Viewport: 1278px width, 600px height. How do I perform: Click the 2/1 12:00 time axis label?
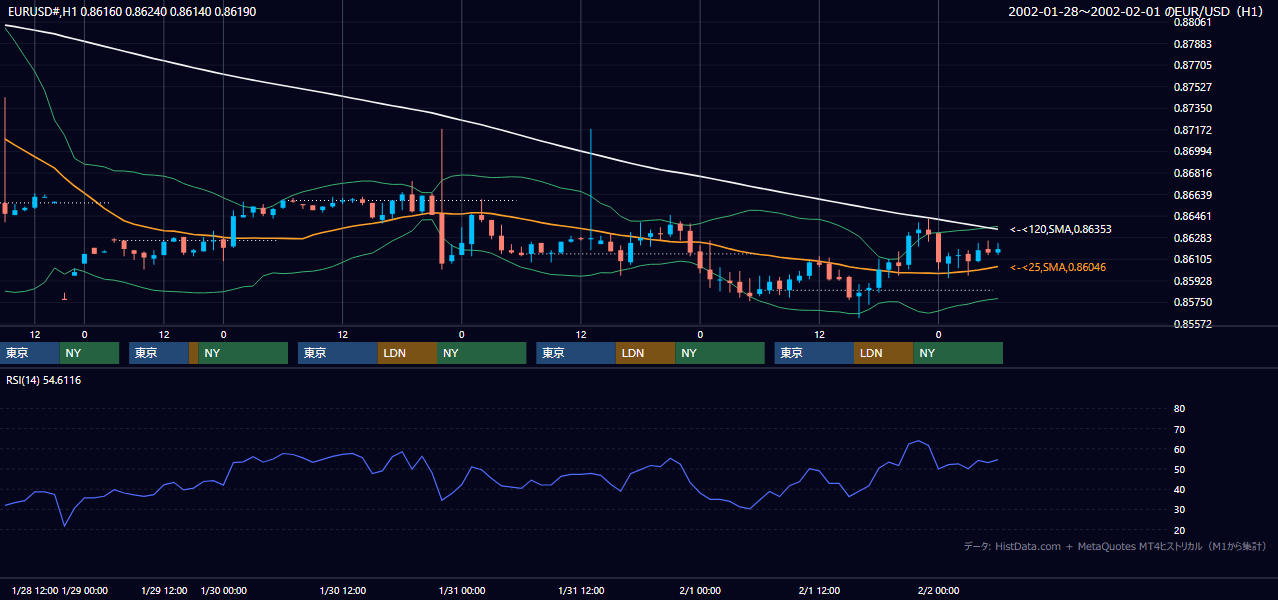[819, 590]
